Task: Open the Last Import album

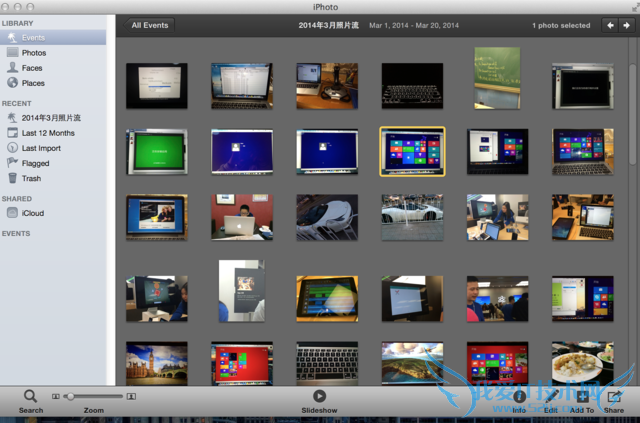Action: click(41, 148)
